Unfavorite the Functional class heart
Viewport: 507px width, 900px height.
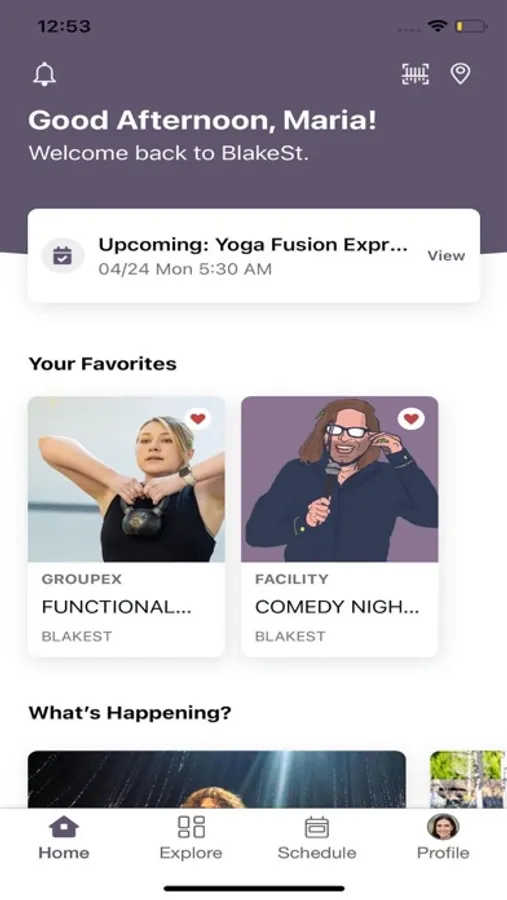click(198, 419)
